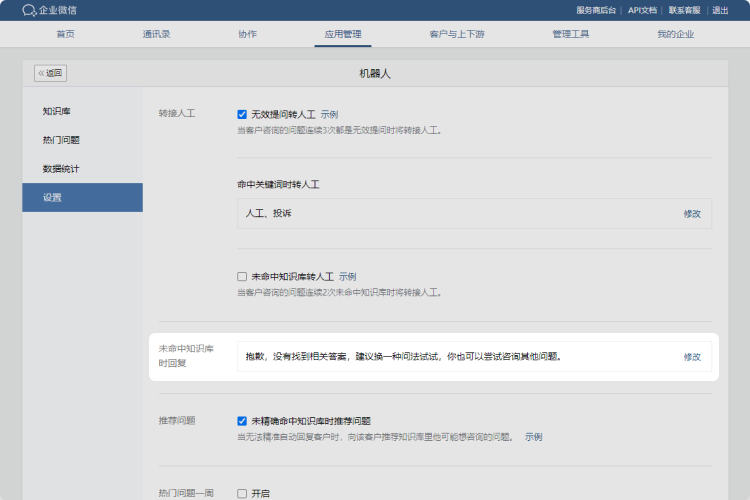Click the 抱歉，没有找到相关答案 reply text field
Viewport: 750px width, 500px height.
coord(474,356)
